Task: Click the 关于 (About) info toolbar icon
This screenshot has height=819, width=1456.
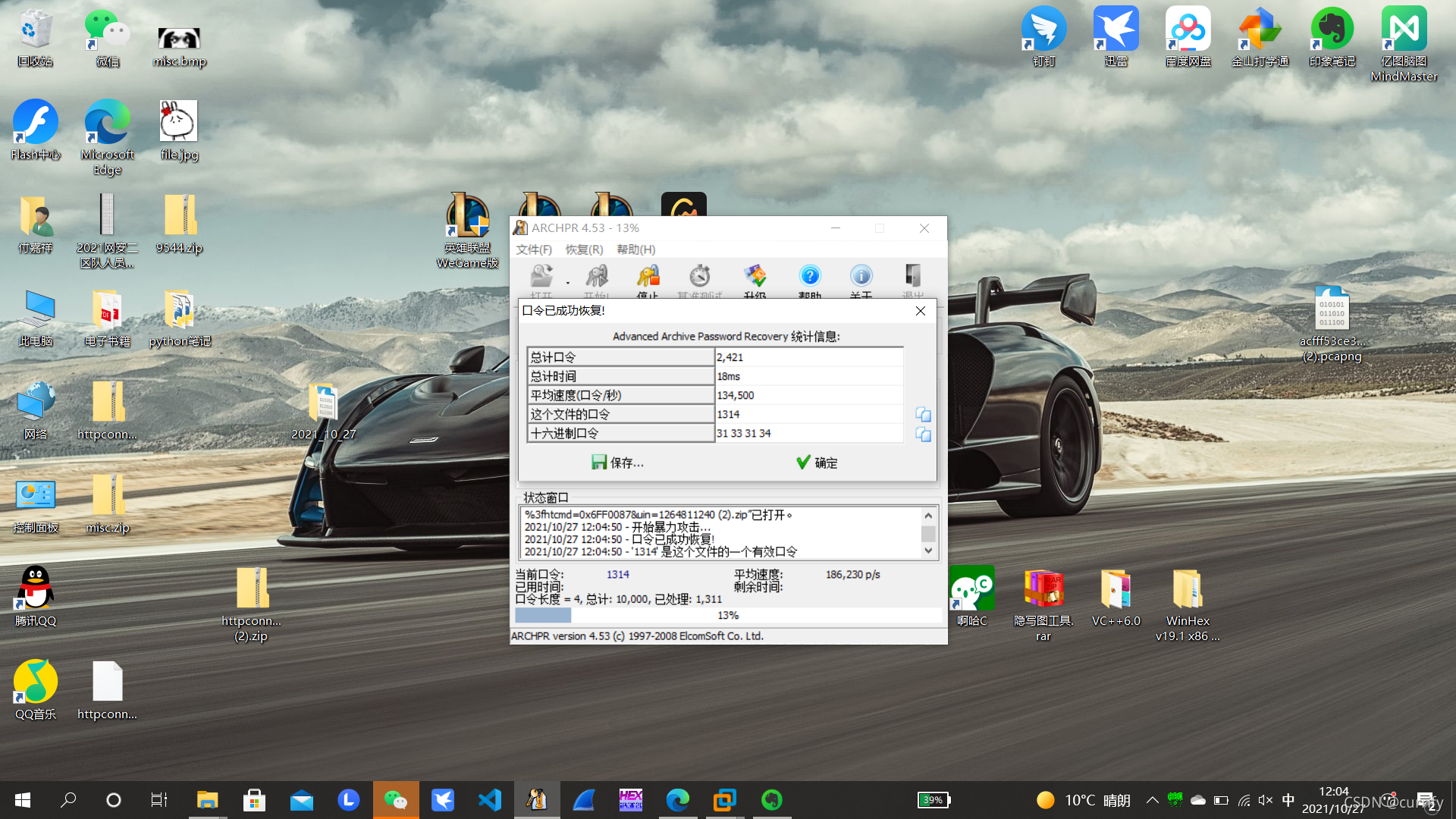Action: 861,277
